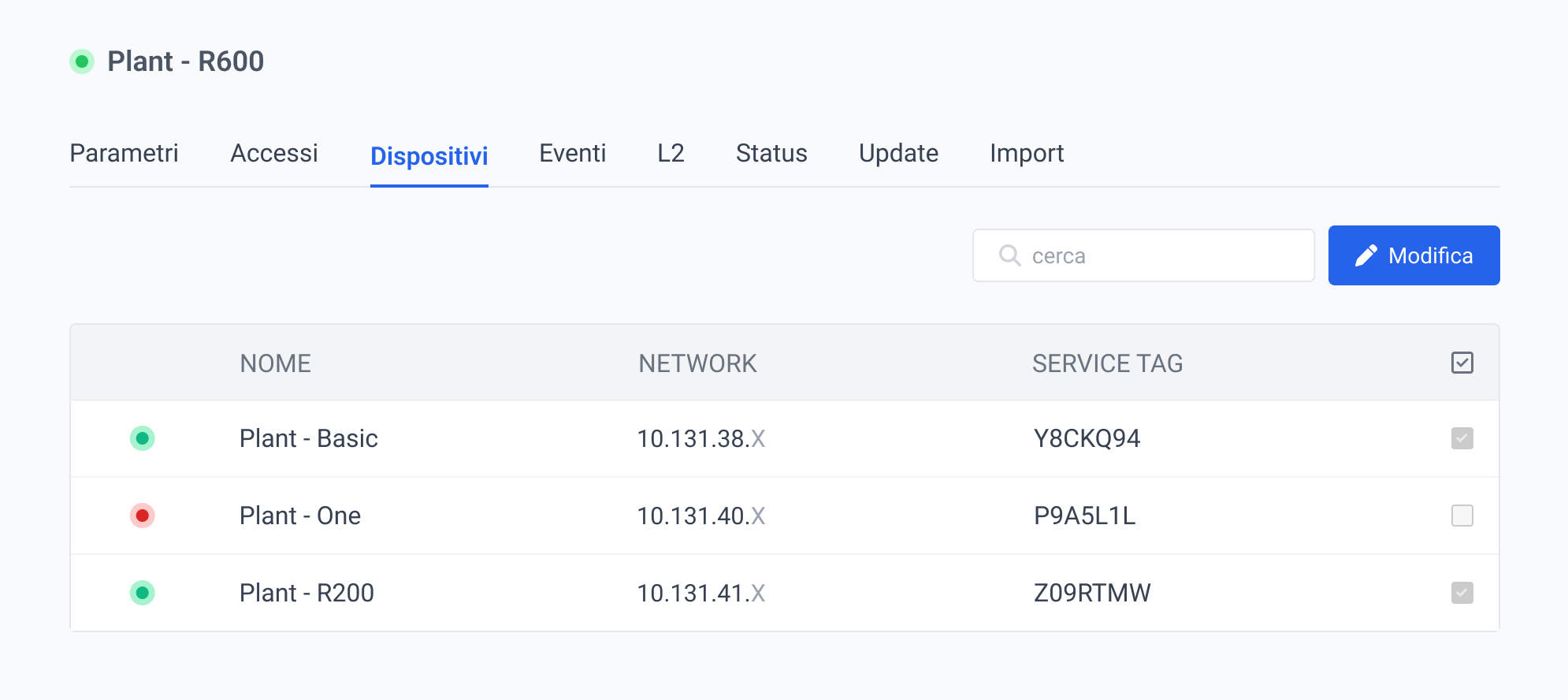Click the green status indicator for Plant - R200
The height and width of the screenshot is (700, 1568).
pyautogui.click(x=143, y=593)
